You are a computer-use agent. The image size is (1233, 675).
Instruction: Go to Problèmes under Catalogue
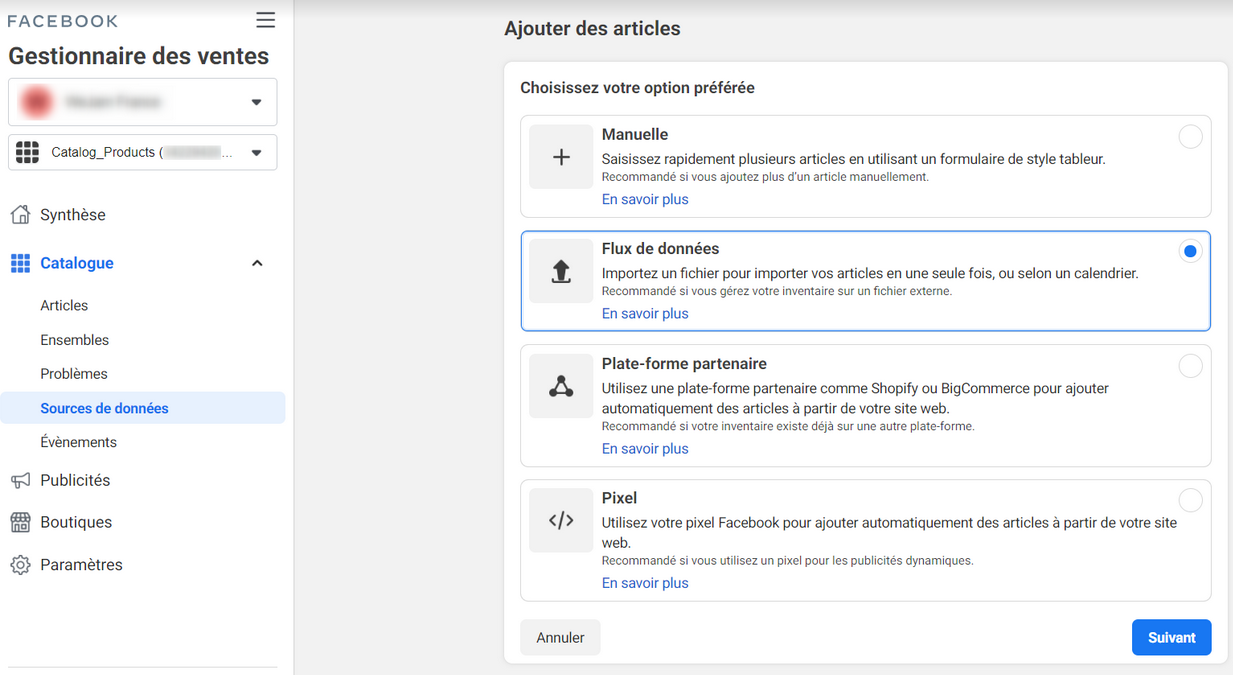(74, 374)
